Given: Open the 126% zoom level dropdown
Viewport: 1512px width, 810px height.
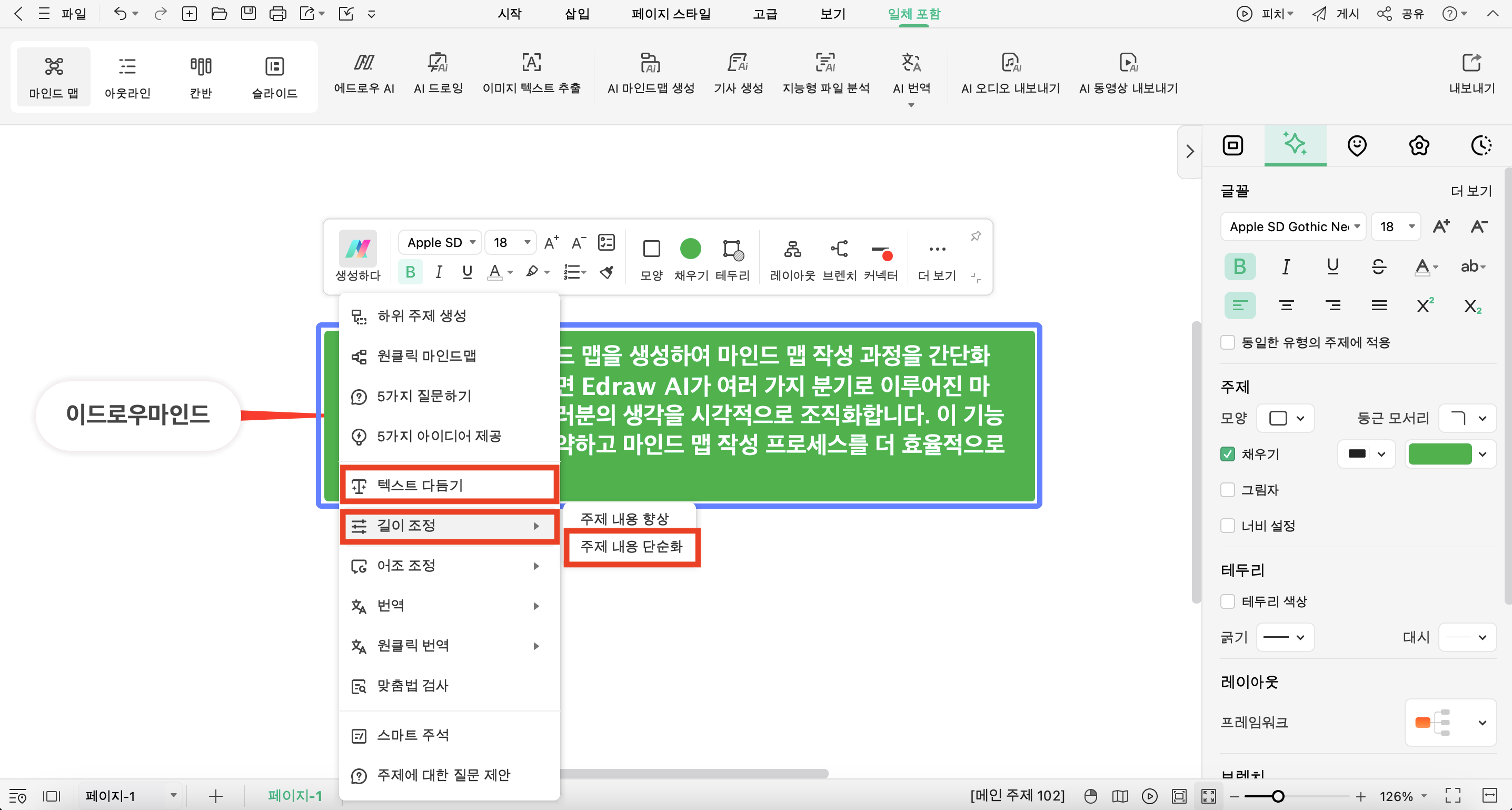Looking at the screenshot, I should coord(1404,796).
